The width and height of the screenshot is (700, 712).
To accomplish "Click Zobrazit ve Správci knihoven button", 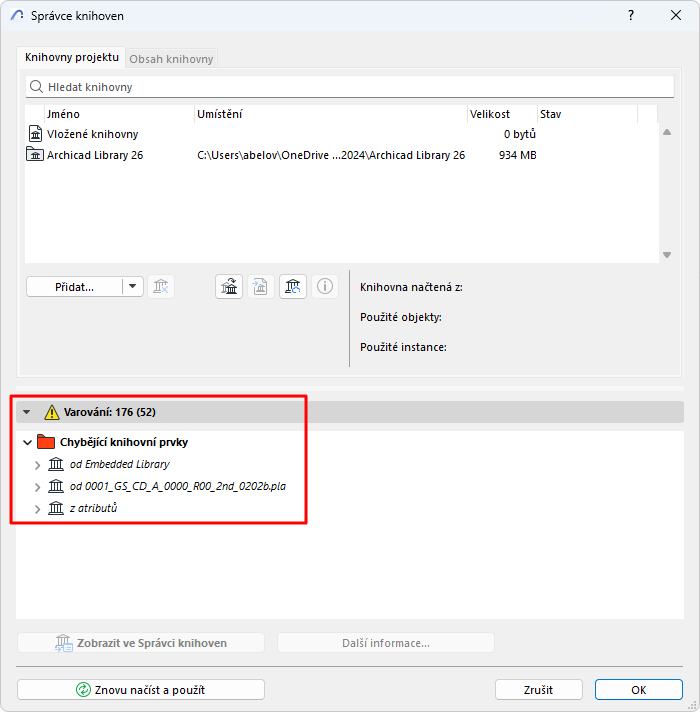I will 141,643.
